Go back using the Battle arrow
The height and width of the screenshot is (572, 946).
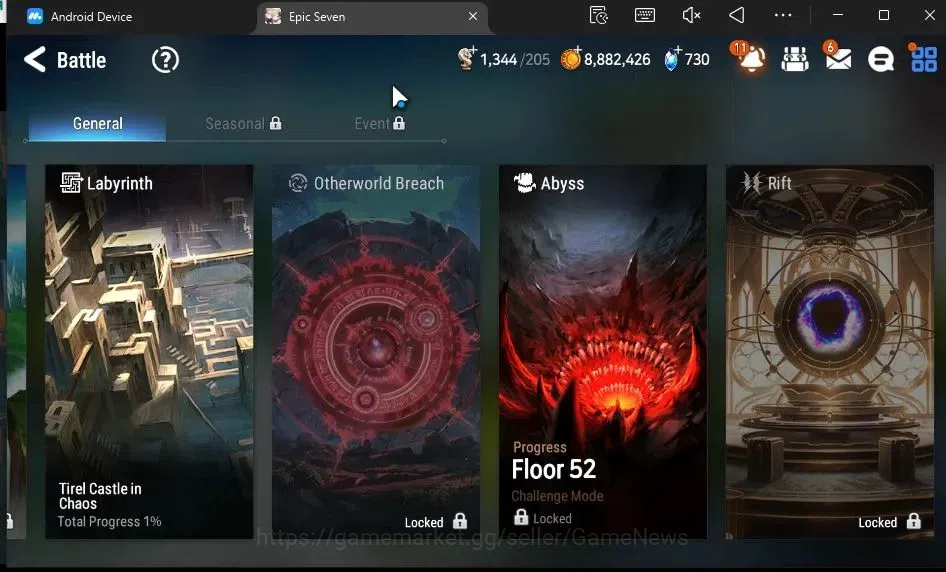(x=34, y=60)
